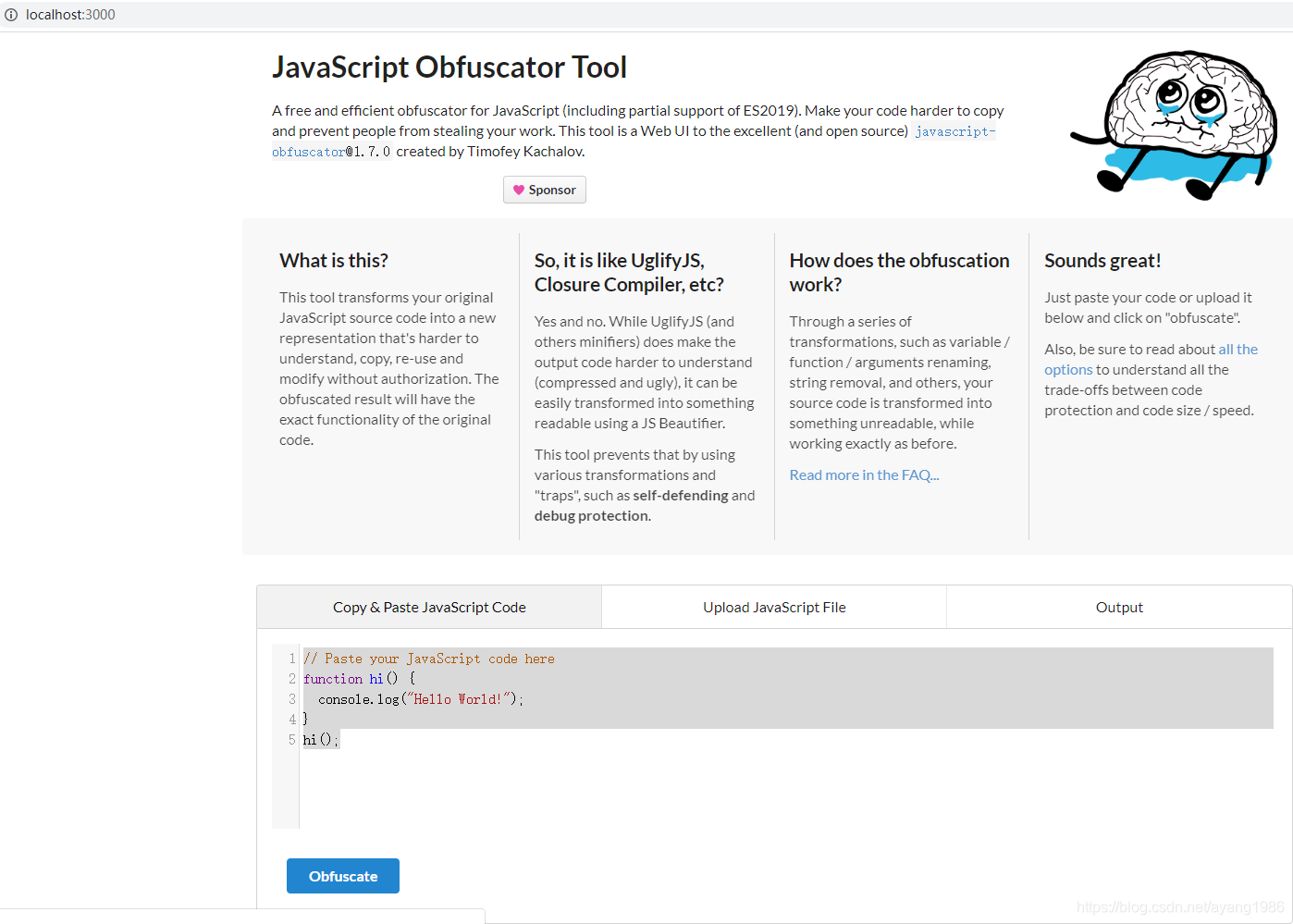The height and width of the screenshot is (924, 1293).
Task: Switch to the Upload JavaScript File tab
Action: (x=773, y=607)
